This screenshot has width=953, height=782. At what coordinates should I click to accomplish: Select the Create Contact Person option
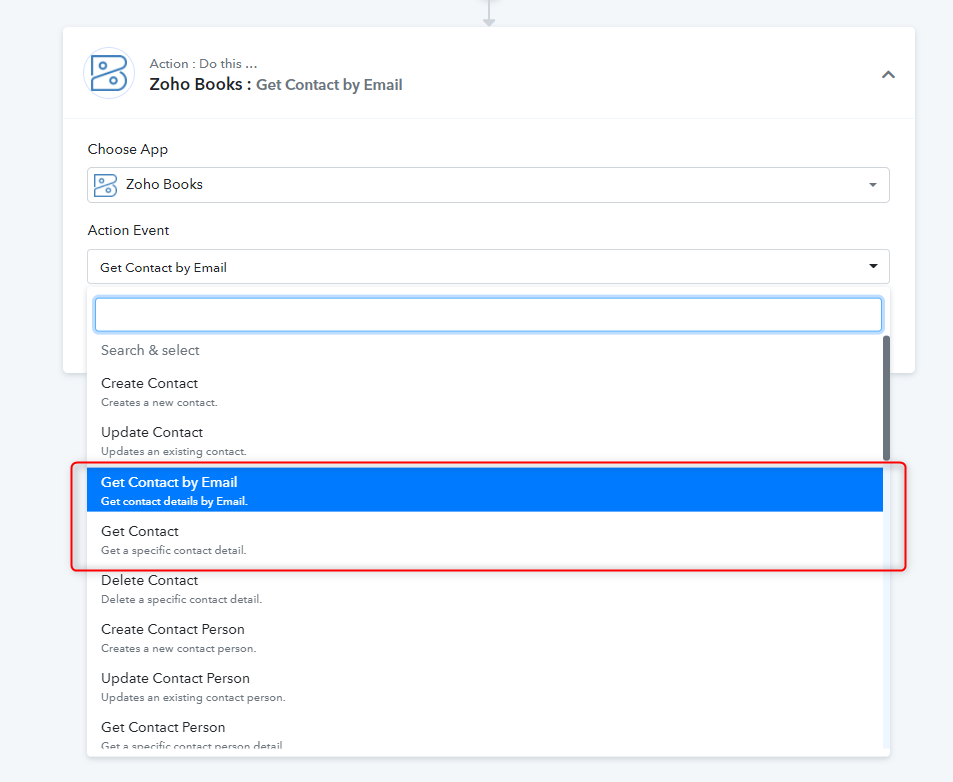tap(485, 638)
